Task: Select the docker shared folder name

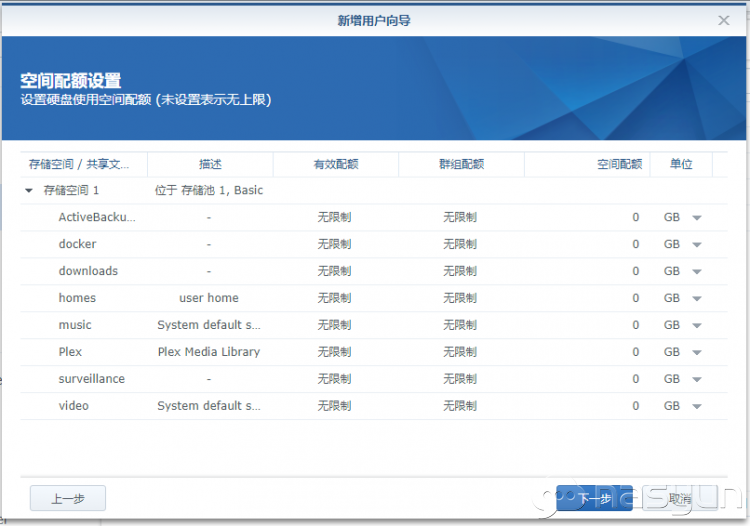Action: pos(77,244)
